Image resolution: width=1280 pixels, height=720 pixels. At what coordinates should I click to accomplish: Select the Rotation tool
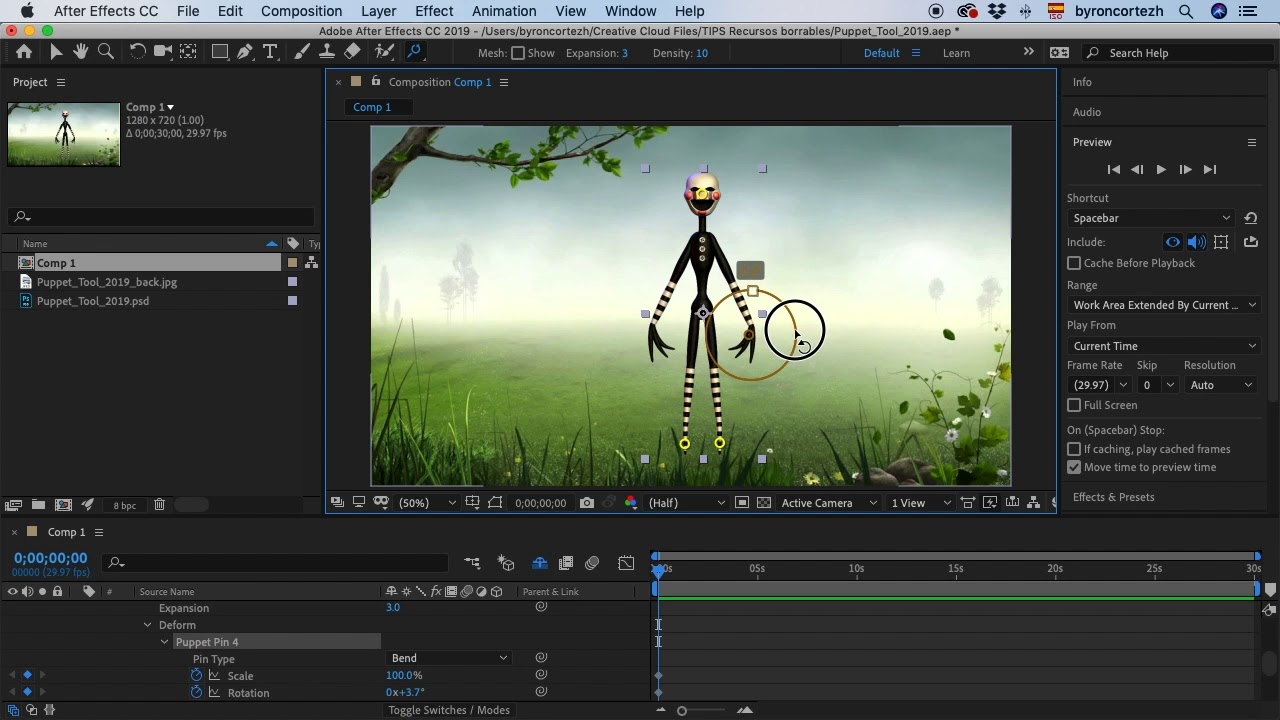pyautogui.click(x=138, y=52)
